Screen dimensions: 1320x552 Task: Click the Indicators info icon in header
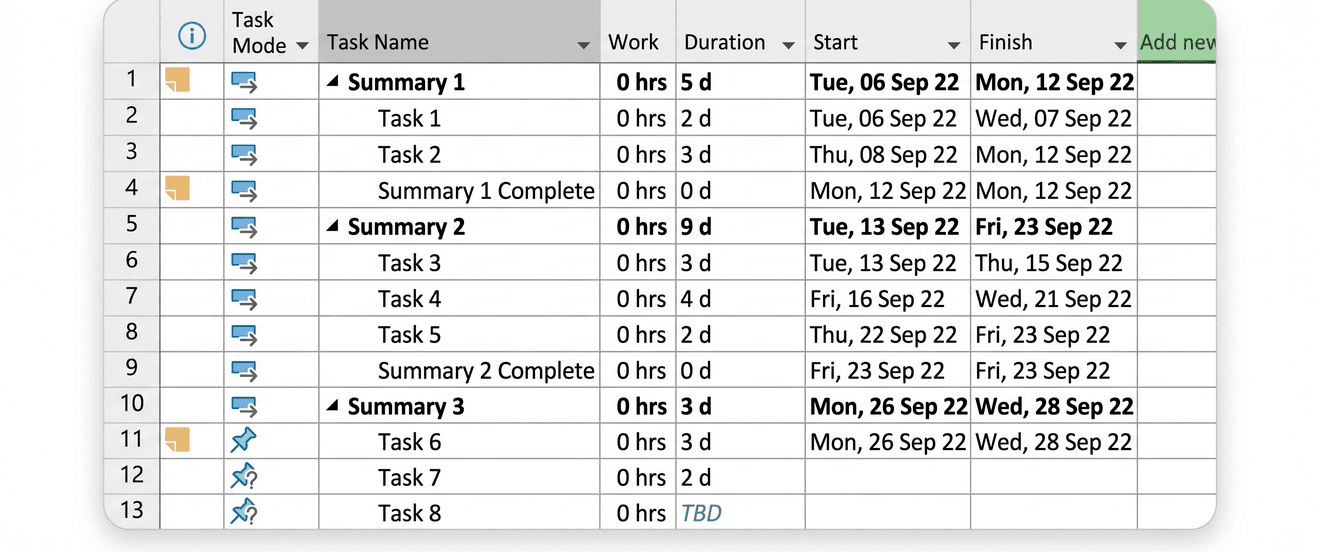(191, 37)
